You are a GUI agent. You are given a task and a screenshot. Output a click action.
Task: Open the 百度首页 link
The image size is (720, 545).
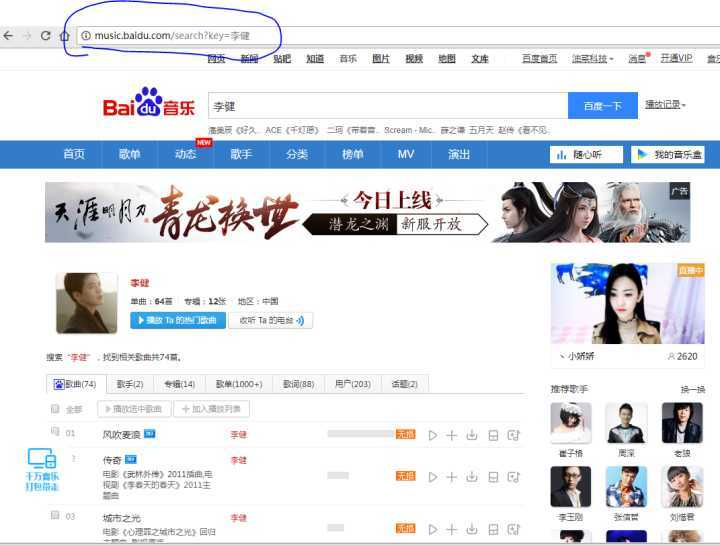click(540, 59)
